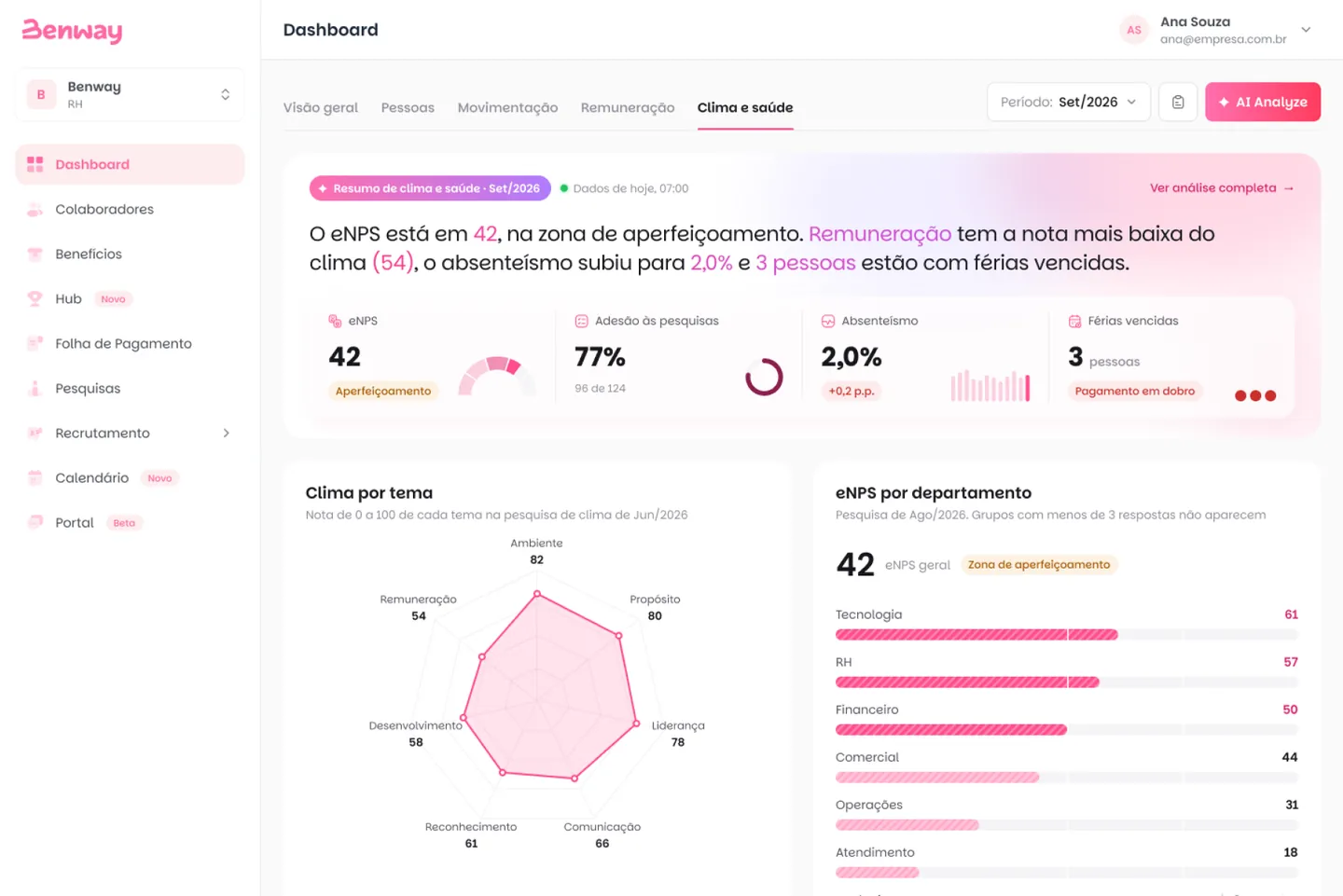Click the Atendimento department row label
This screenshot has height=896, width=1343.
coord(875,852)
